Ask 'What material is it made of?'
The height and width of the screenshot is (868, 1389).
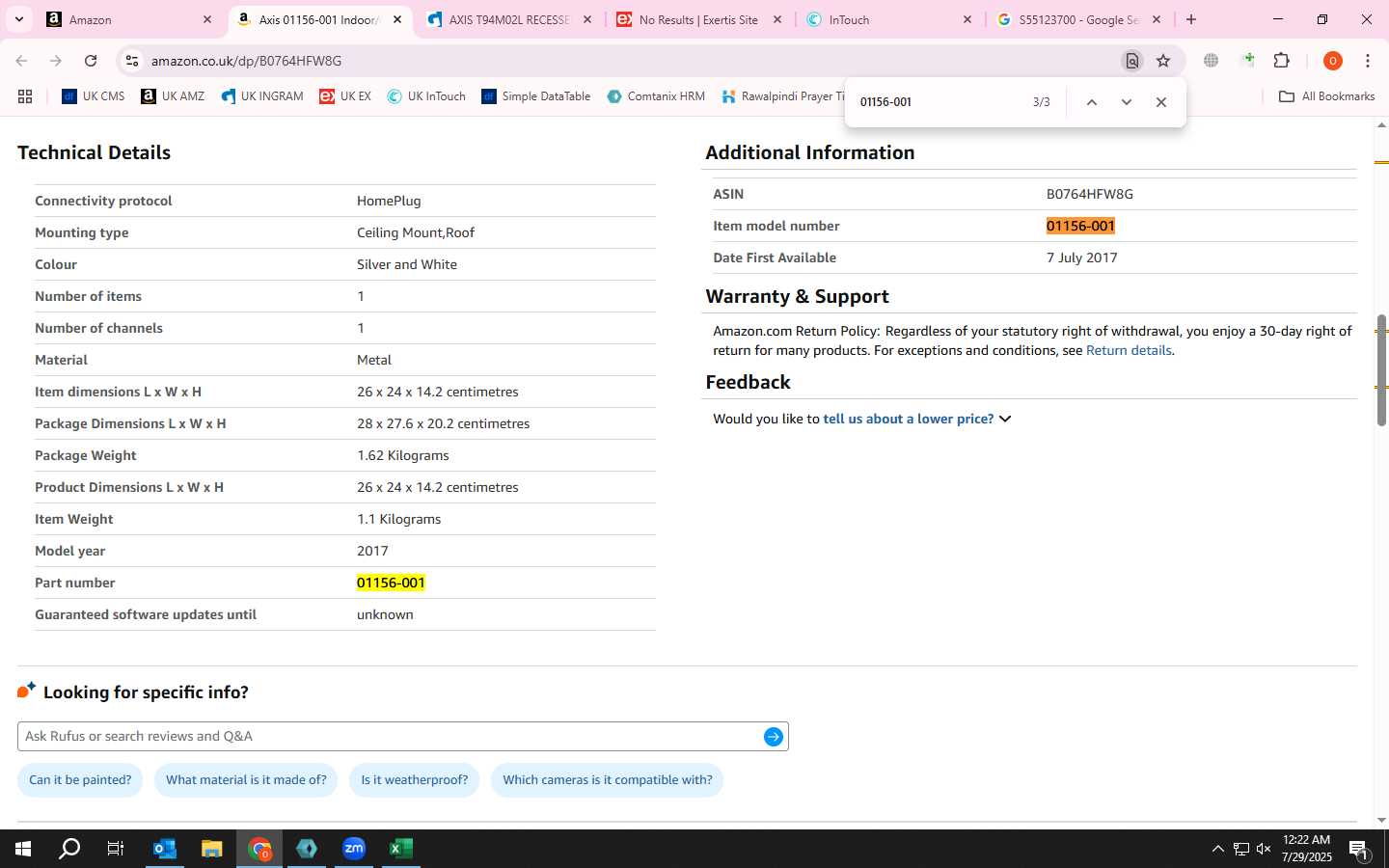point(246,780)
